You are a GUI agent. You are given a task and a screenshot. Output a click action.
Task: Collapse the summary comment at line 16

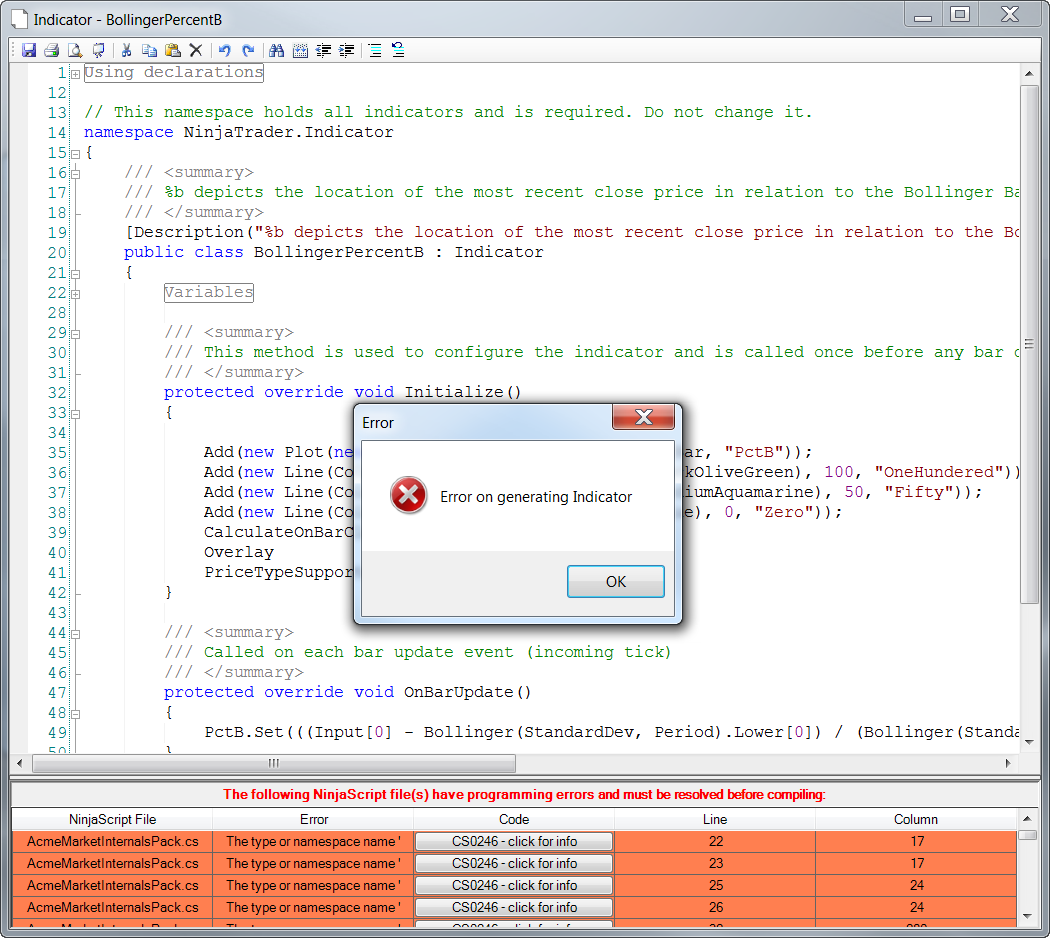click(x=76, y=174)
